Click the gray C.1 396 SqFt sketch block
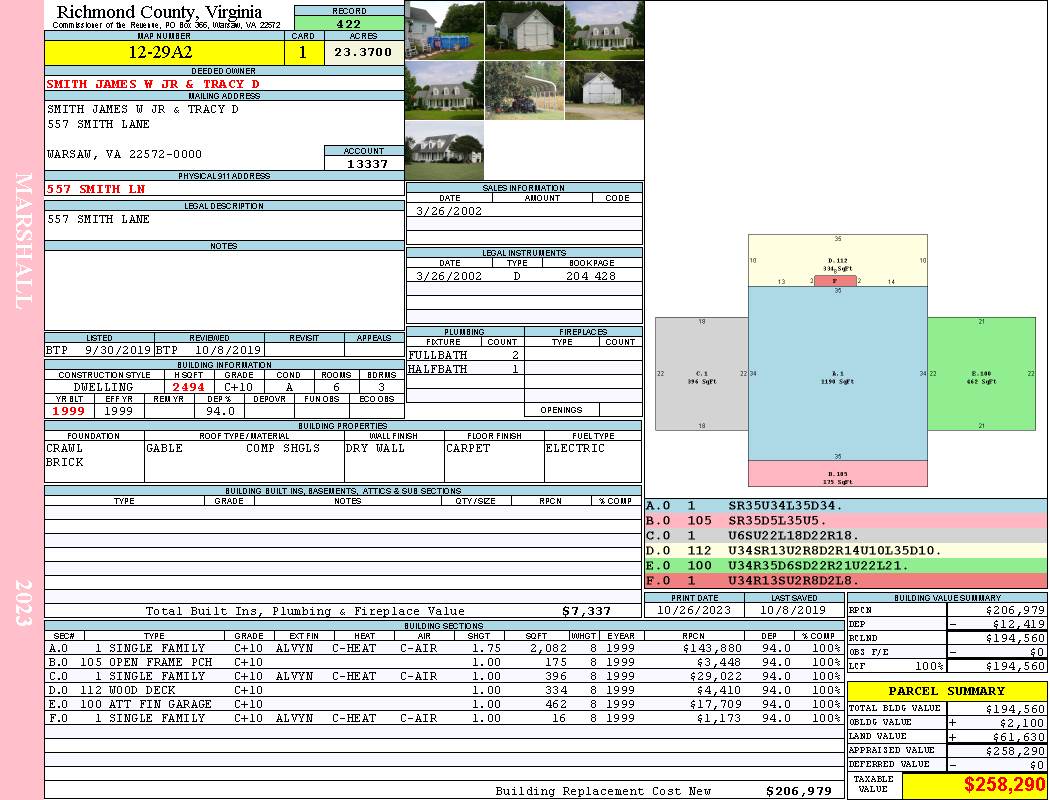 [701, 374]
